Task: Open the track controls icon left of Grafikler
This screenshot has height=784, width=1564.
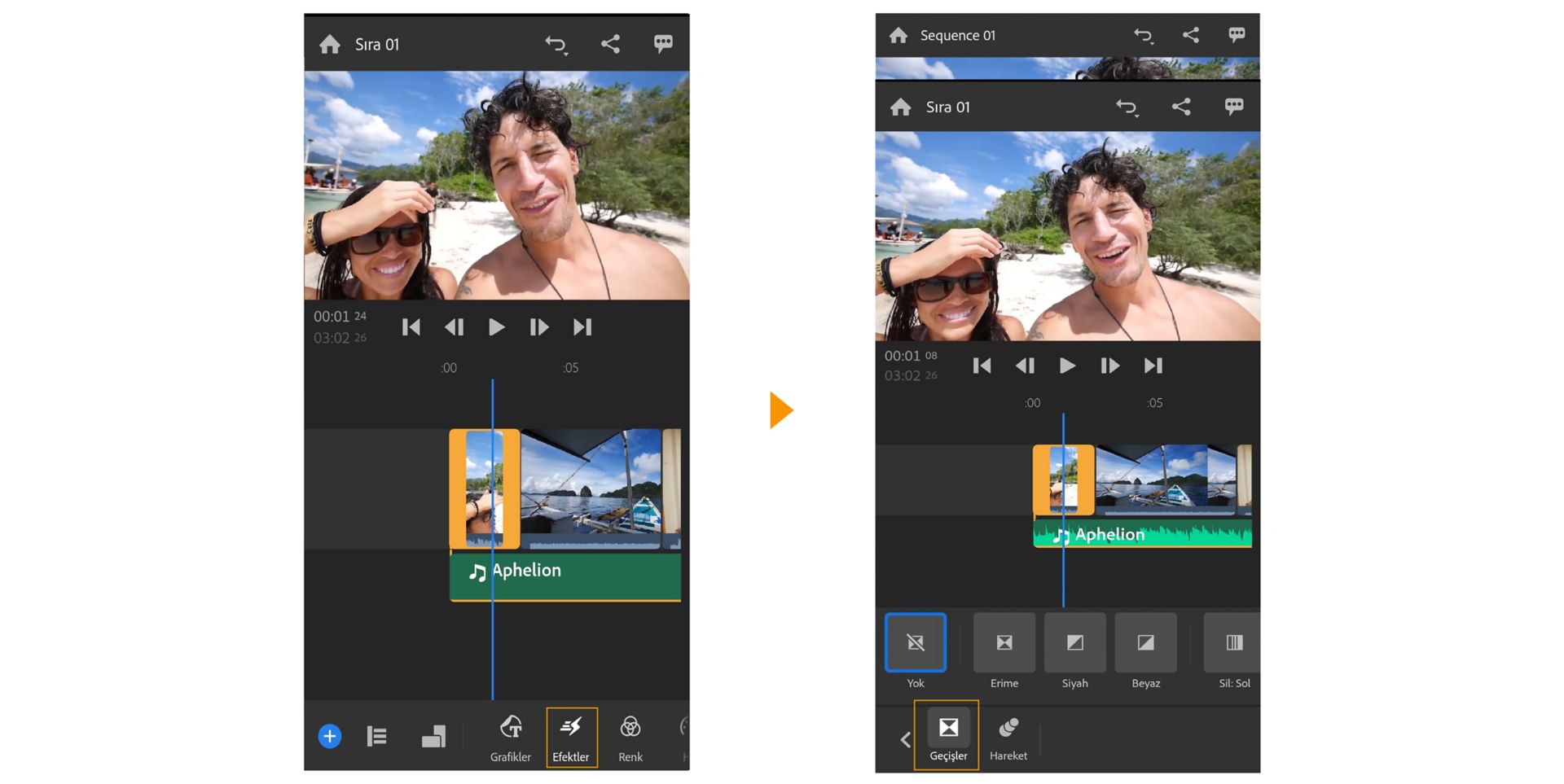Action: coord(433,736)
